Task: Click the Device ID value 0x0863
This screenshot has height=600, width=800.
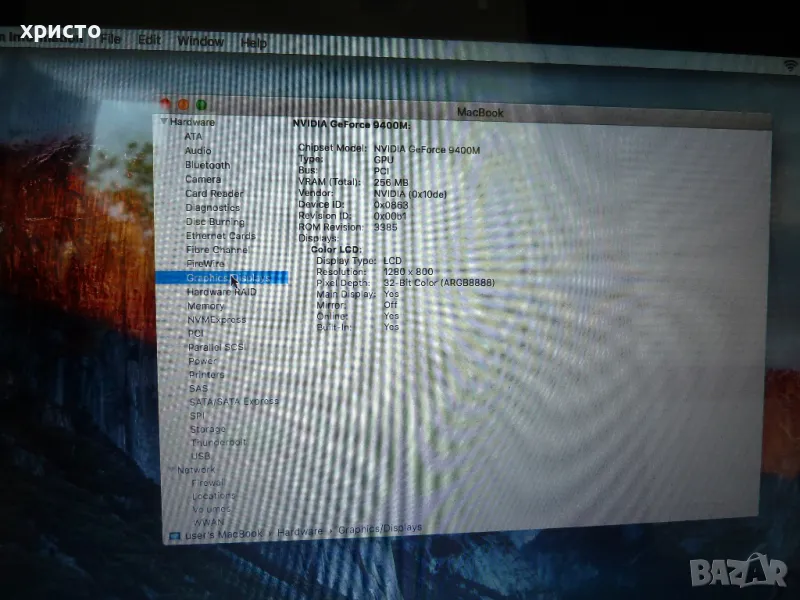Action: pos(391,205)
